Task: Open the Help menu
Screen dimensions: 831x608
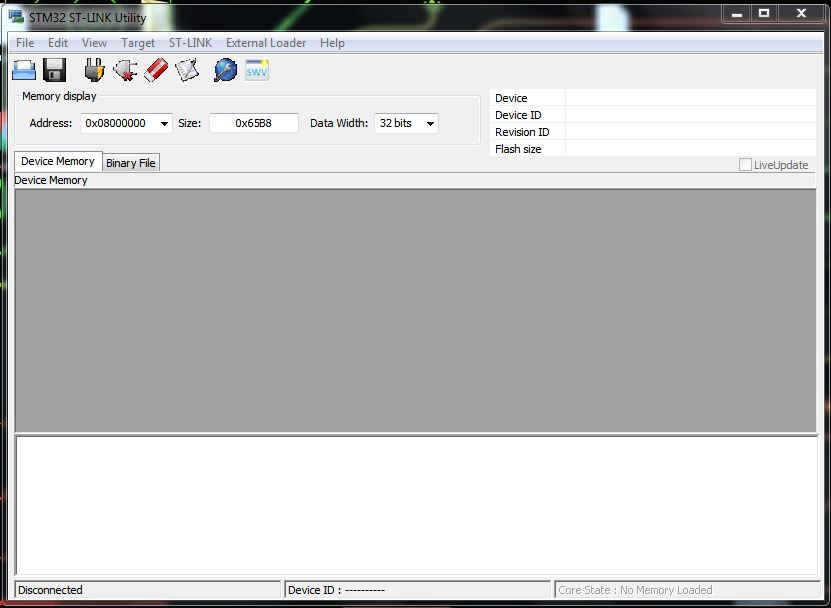Action: [332, 43]
